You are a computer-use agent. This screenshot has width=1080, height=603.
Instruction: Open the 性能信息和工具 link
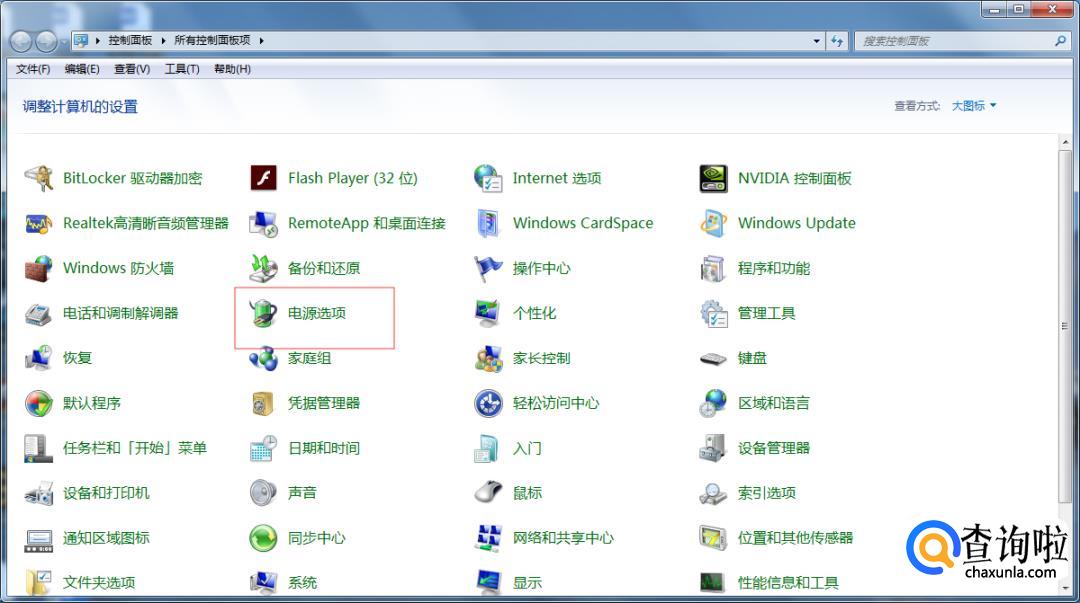[x=788, y=583]
